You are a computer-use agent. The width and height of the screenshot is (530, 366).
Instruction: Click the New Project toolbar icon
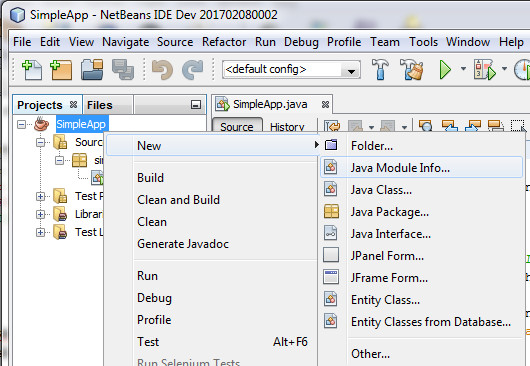[x=61, y=70]
